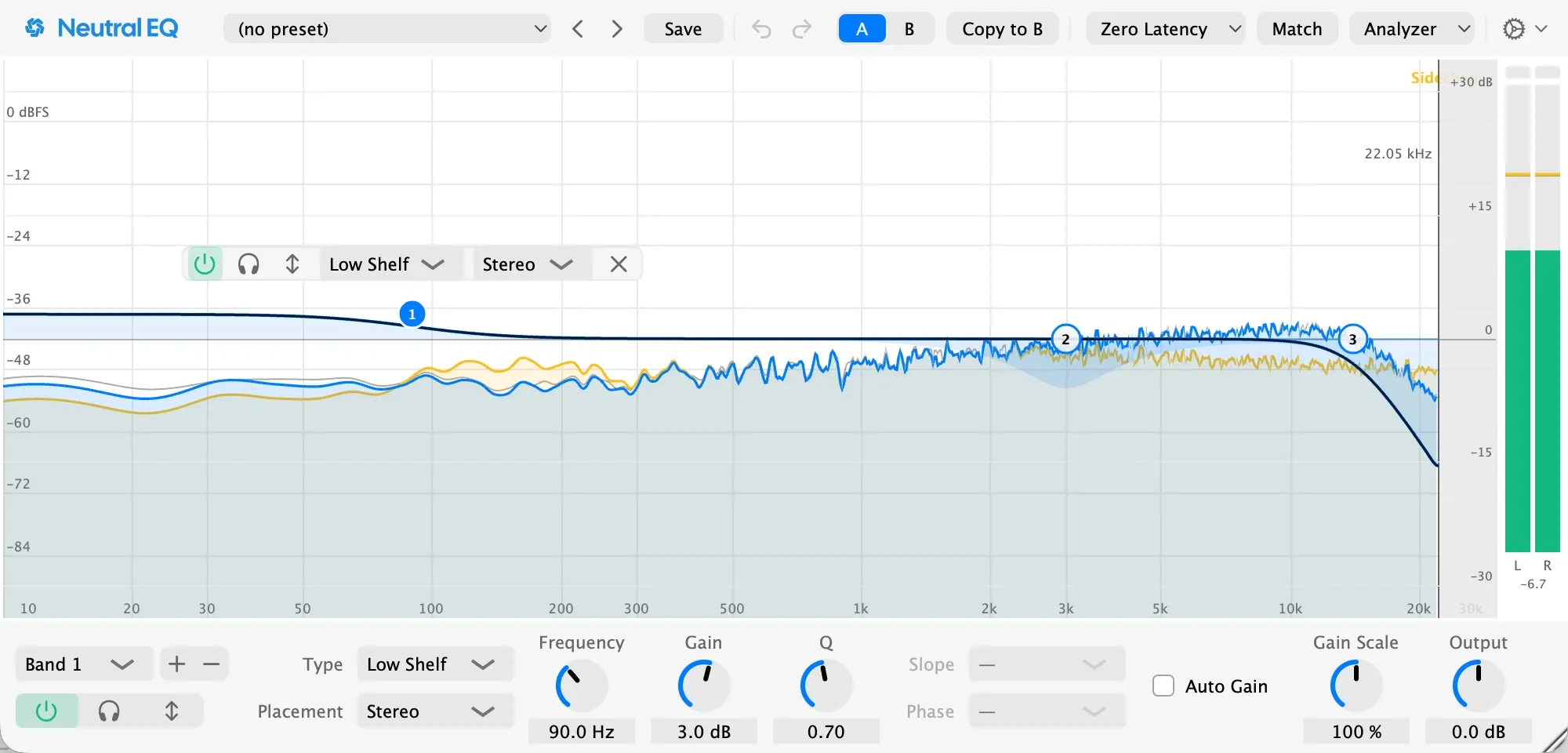Click the Copy to B button
Image resolution: width=1568 pixels, height=753 pixels.
[1002, 29]
